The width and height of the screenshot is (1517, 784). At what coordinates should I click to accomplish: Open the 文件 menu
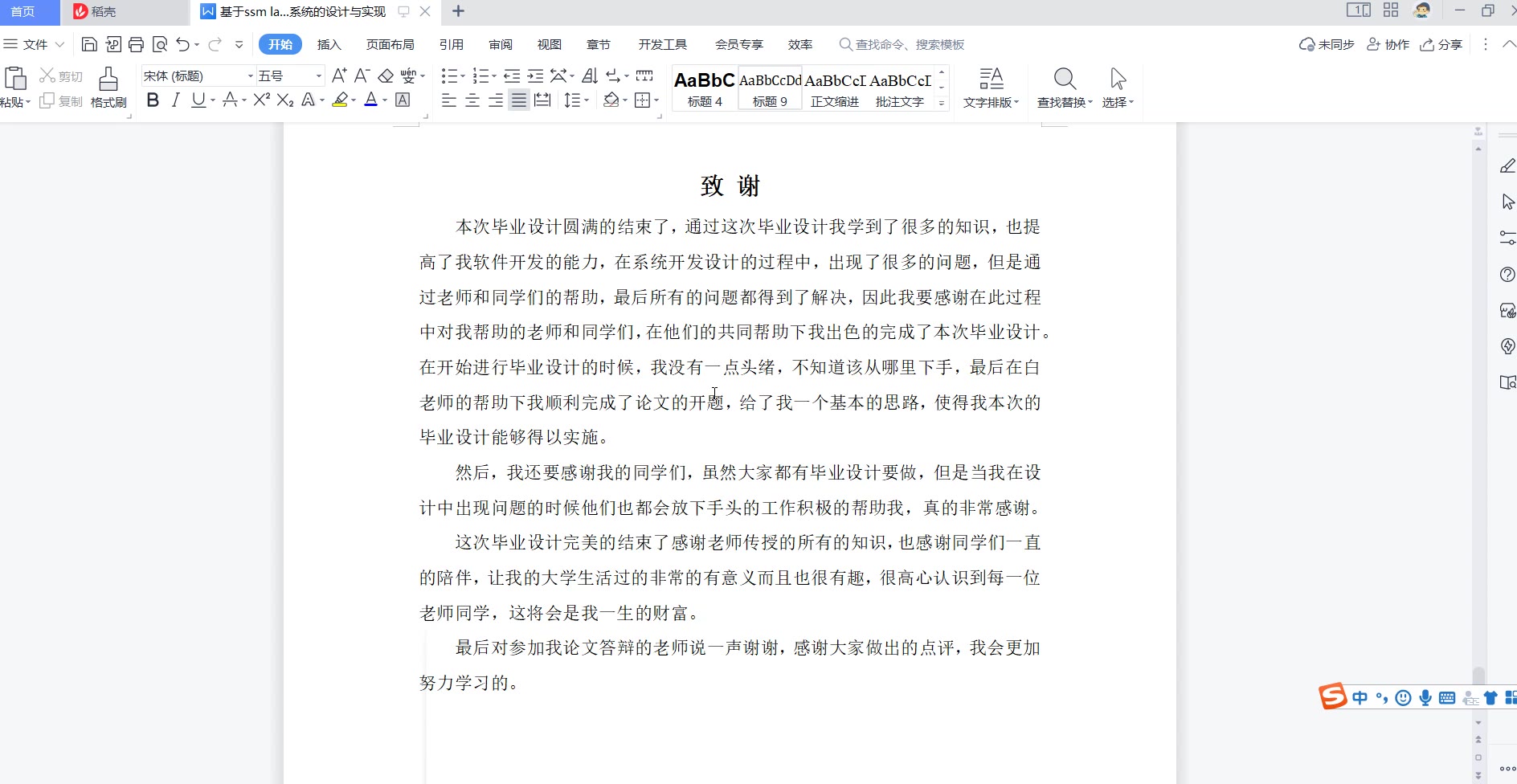(x=34, y=44)
